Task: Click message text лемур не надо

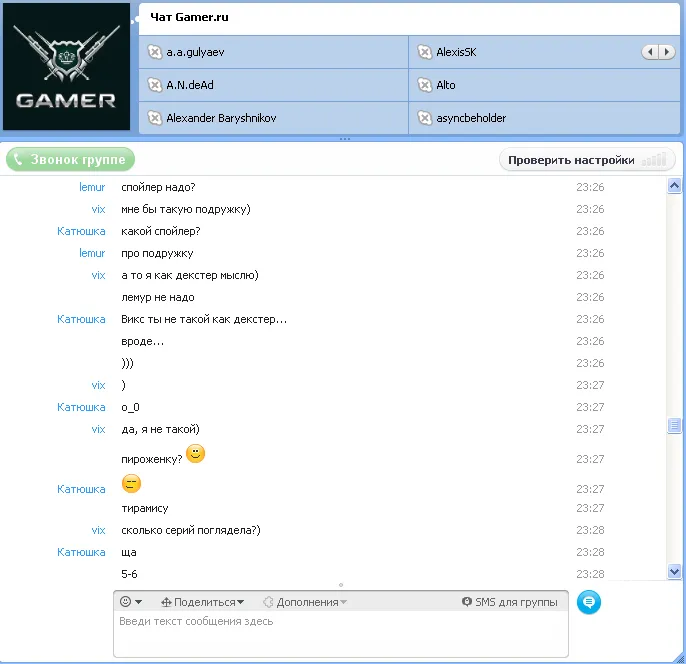Action: click(158, 297)
